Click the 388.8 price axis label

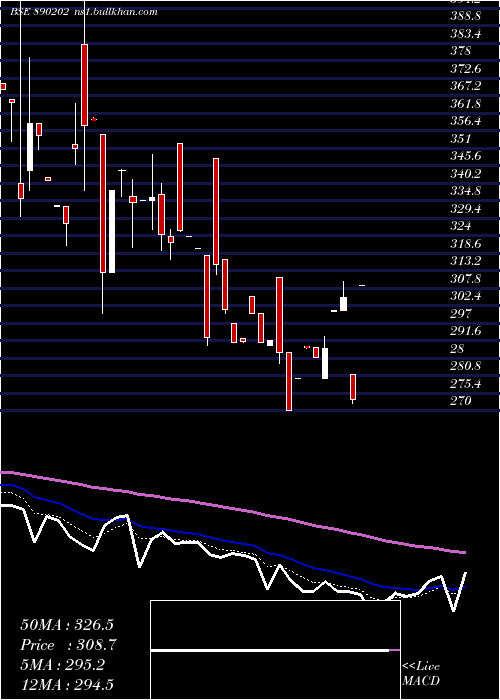(x=467, y=16)
